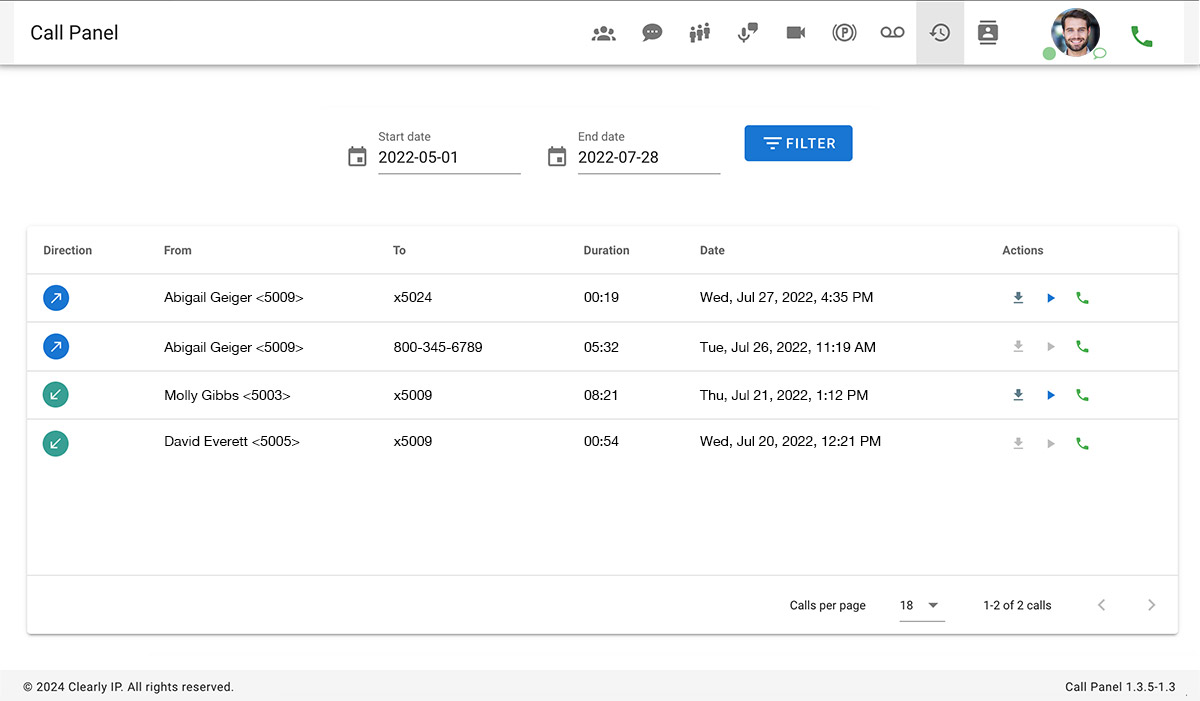The width and height of the screenshot is (1200, 701).
Task: Open the chat messages icon
Action: coord(652,33)
